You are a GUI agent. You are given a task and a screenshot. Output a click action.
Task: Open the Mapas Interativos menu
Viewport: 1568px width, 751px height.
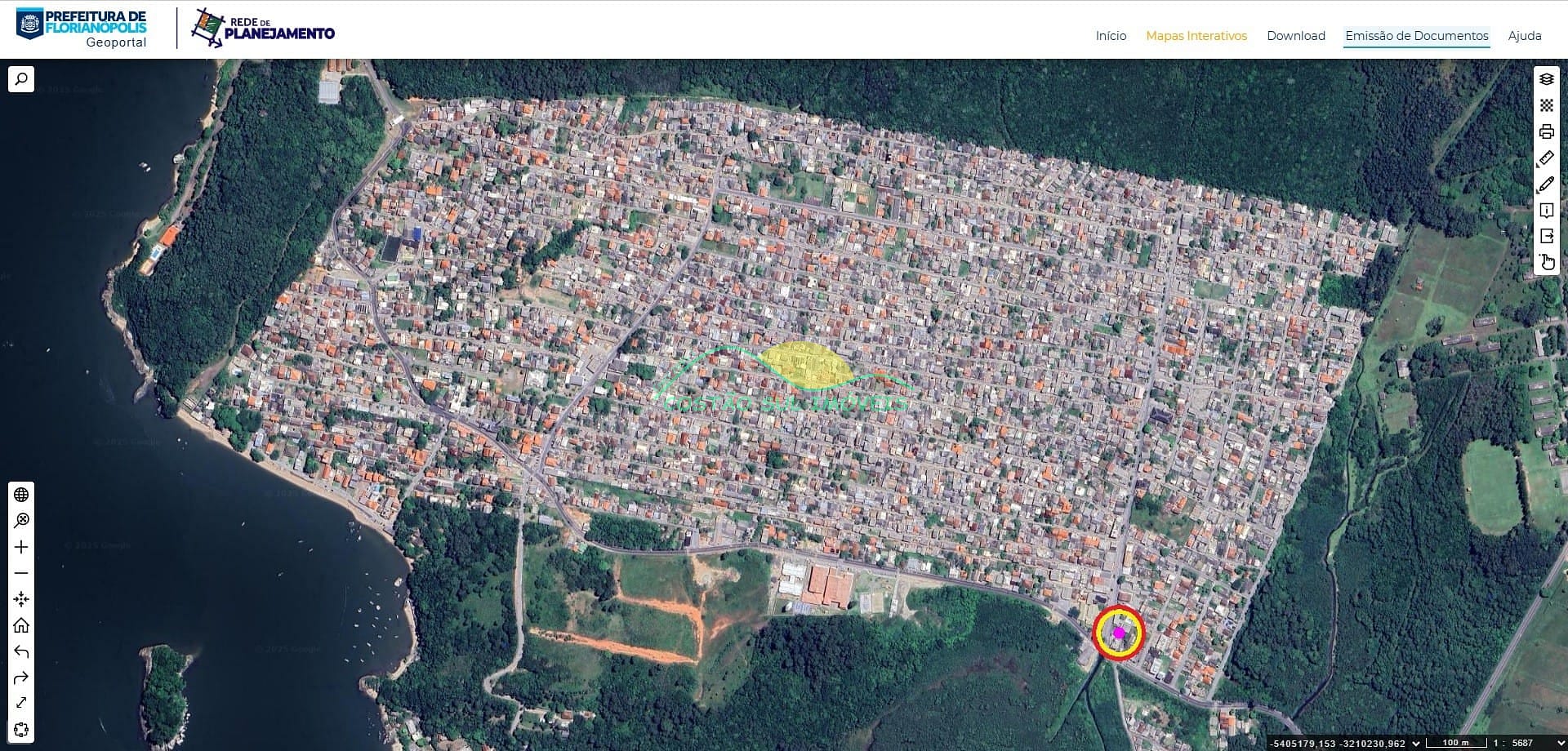[1196, 36]
